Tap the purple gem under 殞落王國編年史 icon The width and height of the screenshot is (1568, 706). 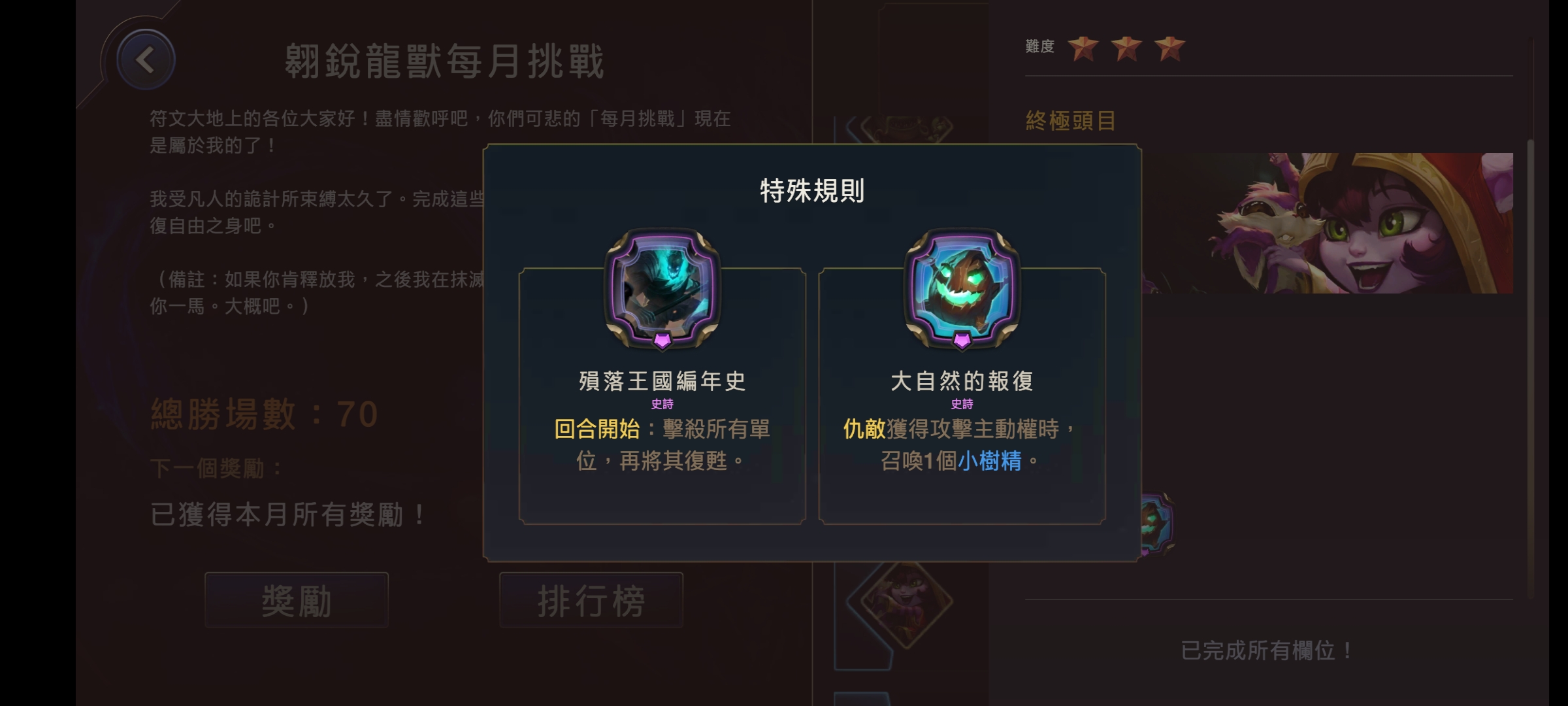click(662, 341)
